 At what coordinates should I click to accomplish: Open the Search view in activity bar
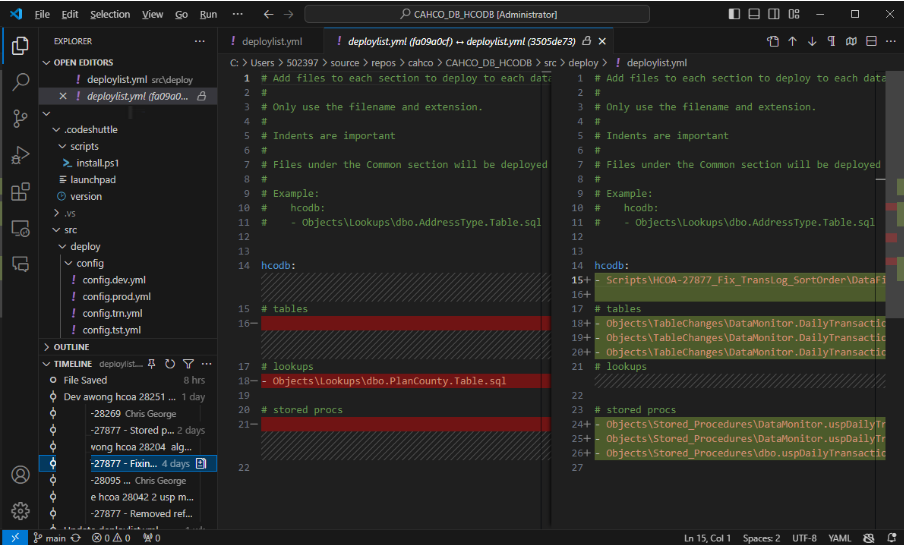pyautogui.click(x=20, y=82)
